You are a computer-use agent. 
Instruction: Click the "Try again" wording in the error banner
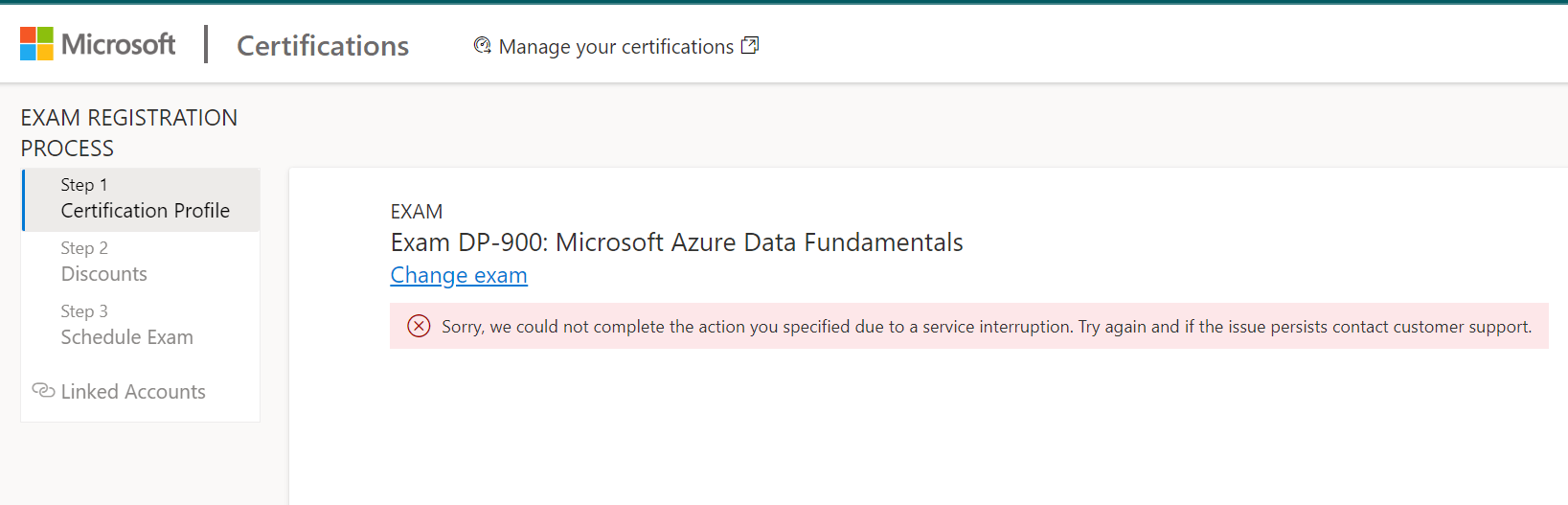pyautogui.click(x=1112, y=327)
